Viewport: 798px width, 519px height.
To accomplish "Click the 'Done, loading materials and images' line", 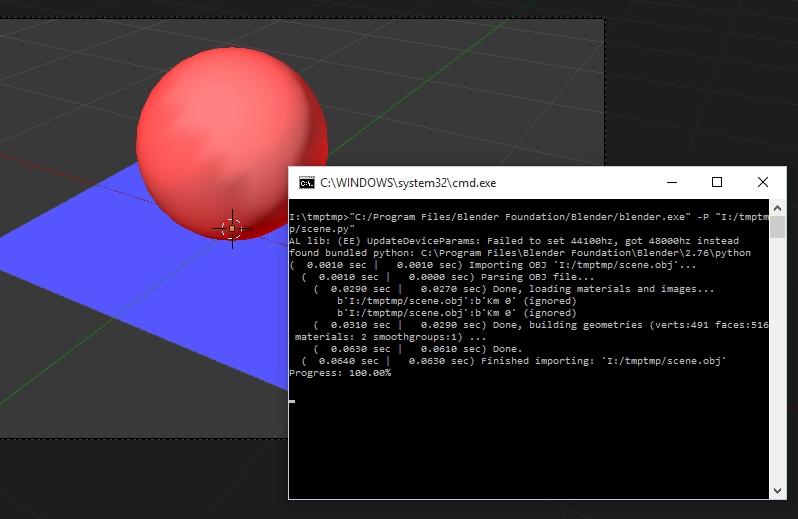I will coord(514,289).
